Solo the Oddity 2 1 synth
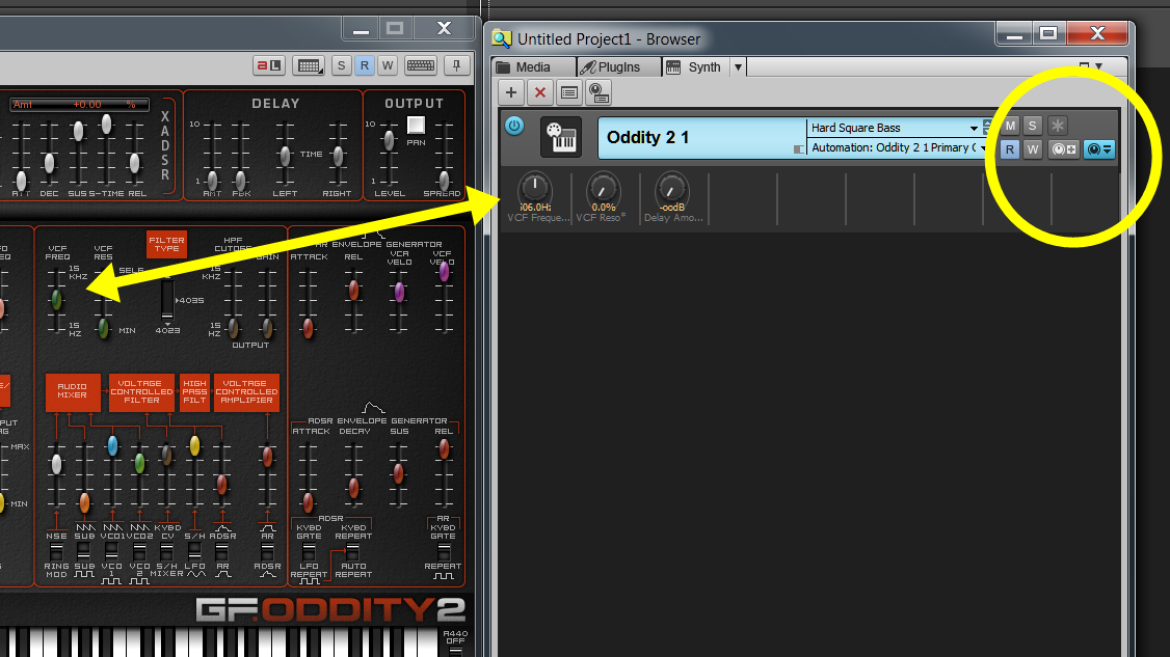 [x=1033, y=125]
